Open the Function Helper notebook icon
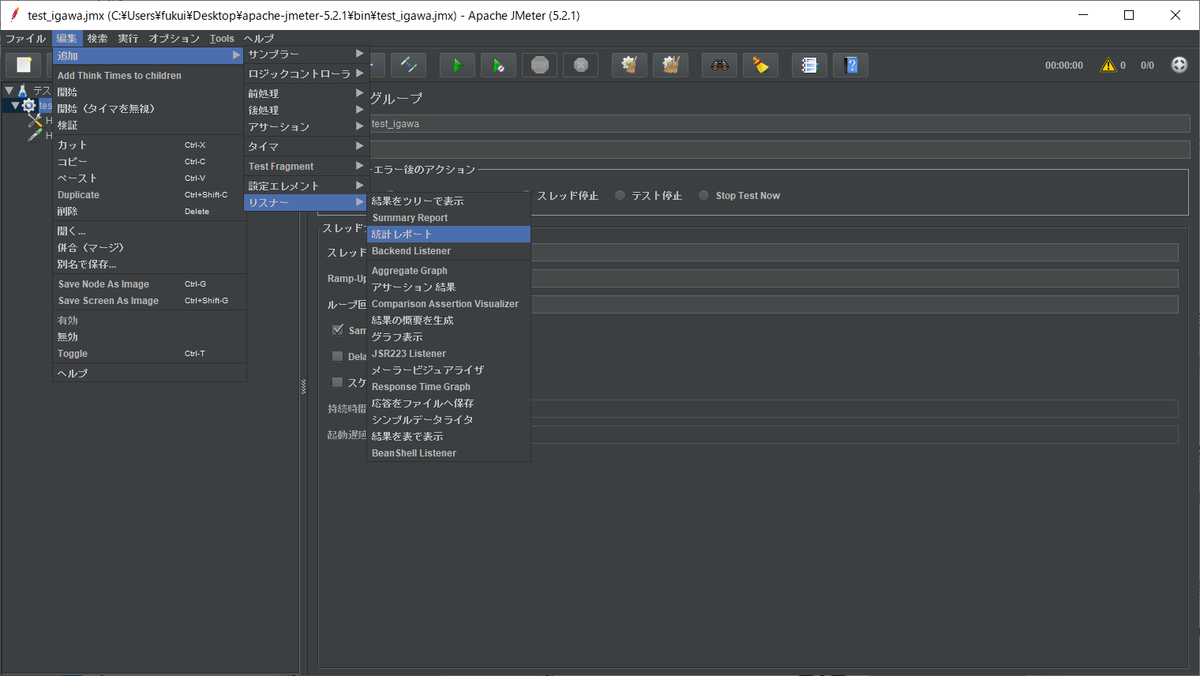The image size is (1200, 676). tap(810, 65)
